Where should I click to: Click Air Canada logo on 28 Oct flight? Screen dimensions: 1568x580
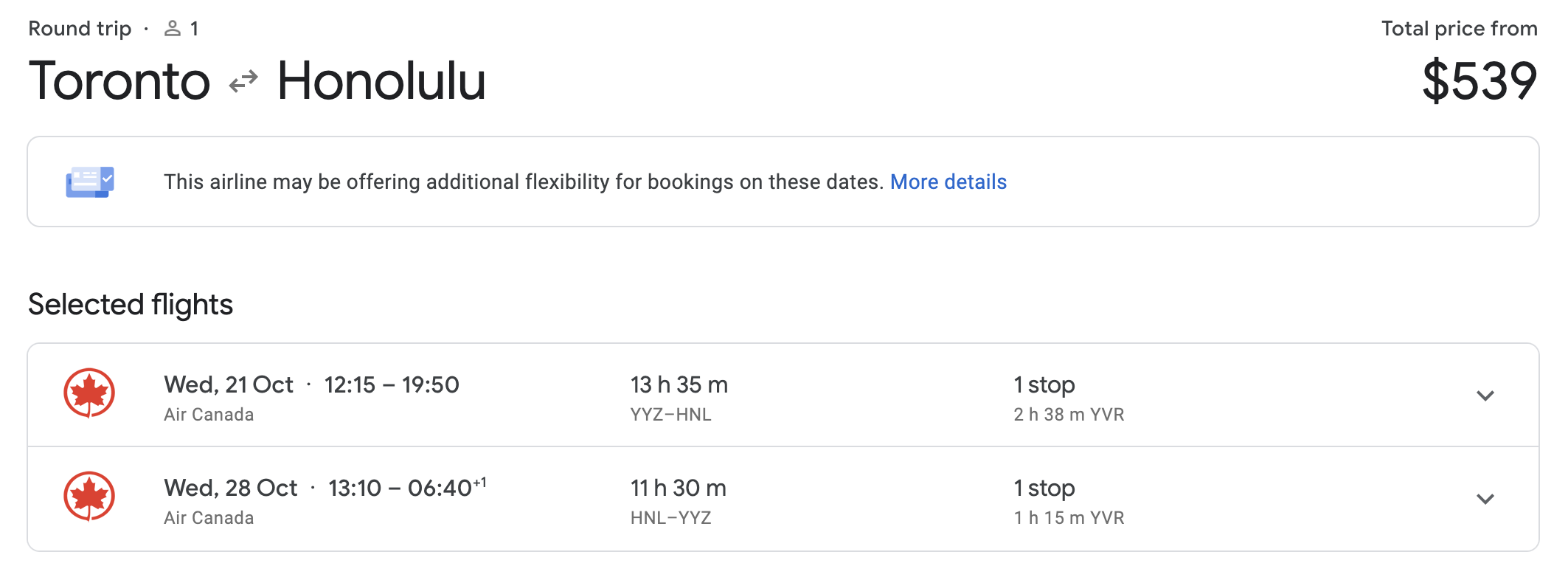[89, 496]
